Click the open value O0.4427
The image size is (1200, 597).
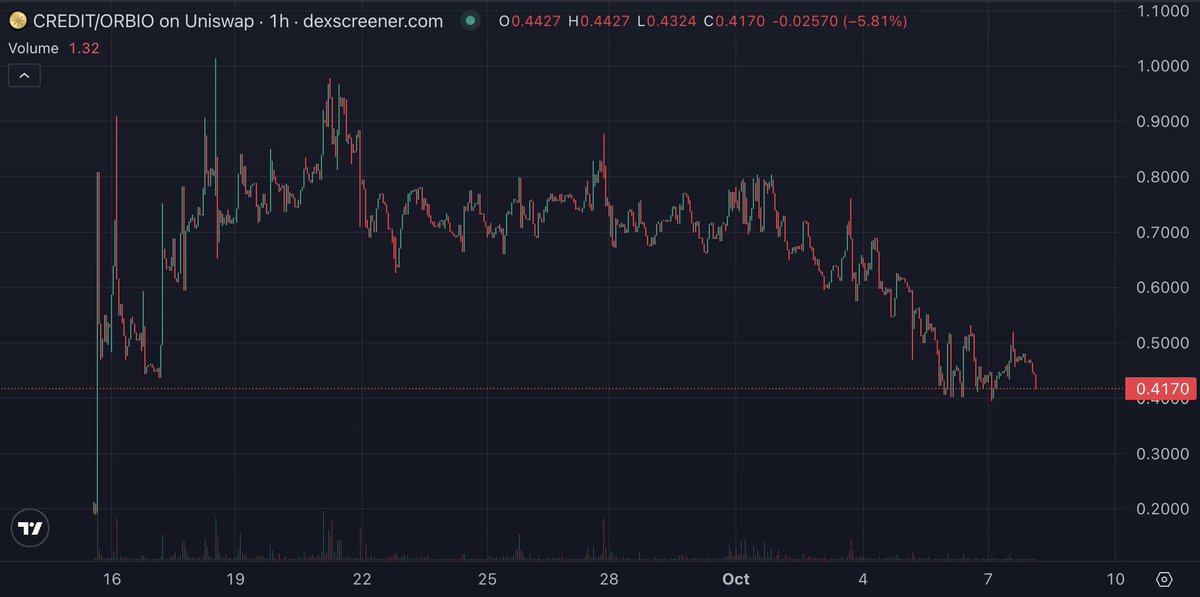click(x=530, y=21)
